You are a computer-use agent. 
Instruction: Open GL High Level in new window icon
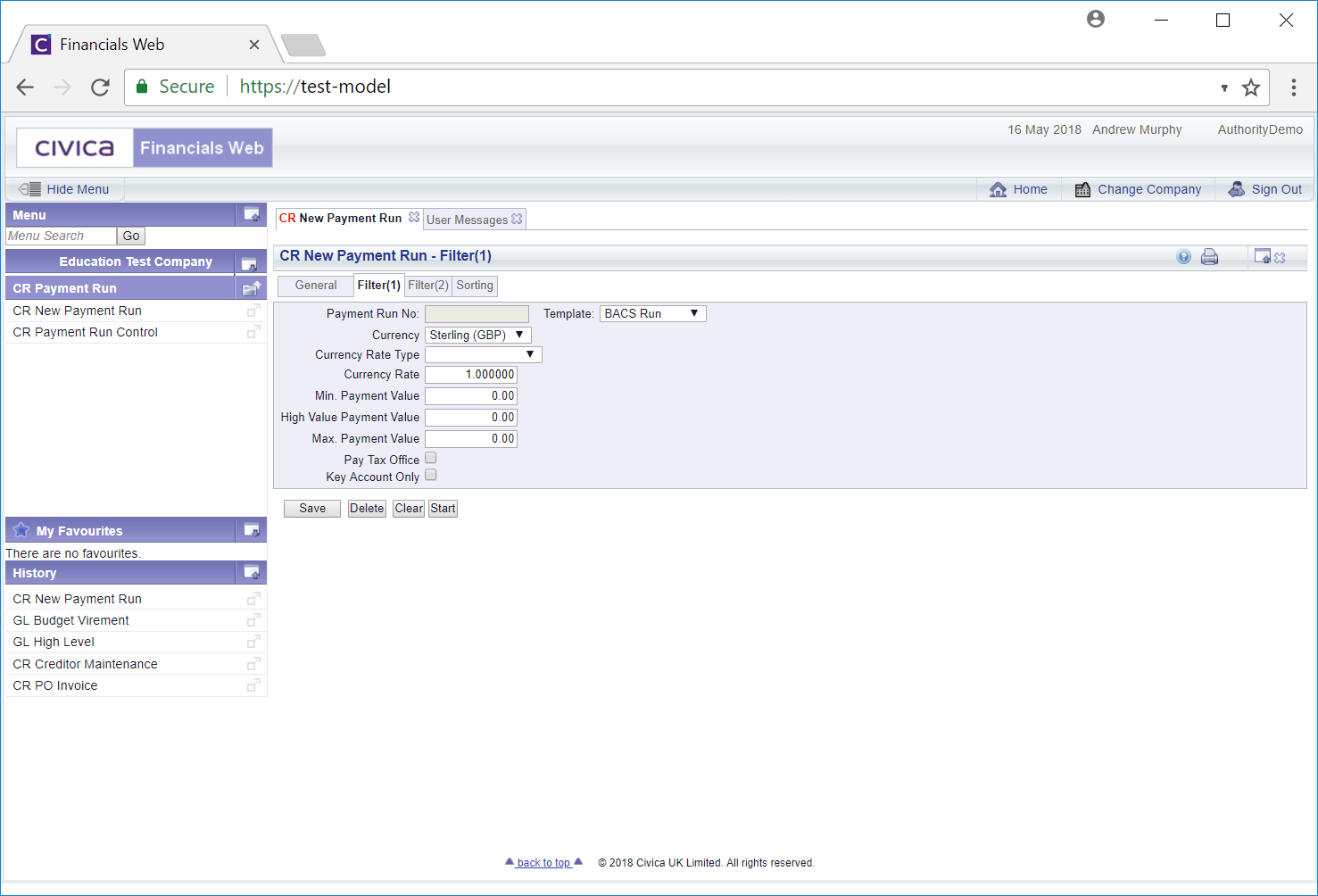click(253, 642)
